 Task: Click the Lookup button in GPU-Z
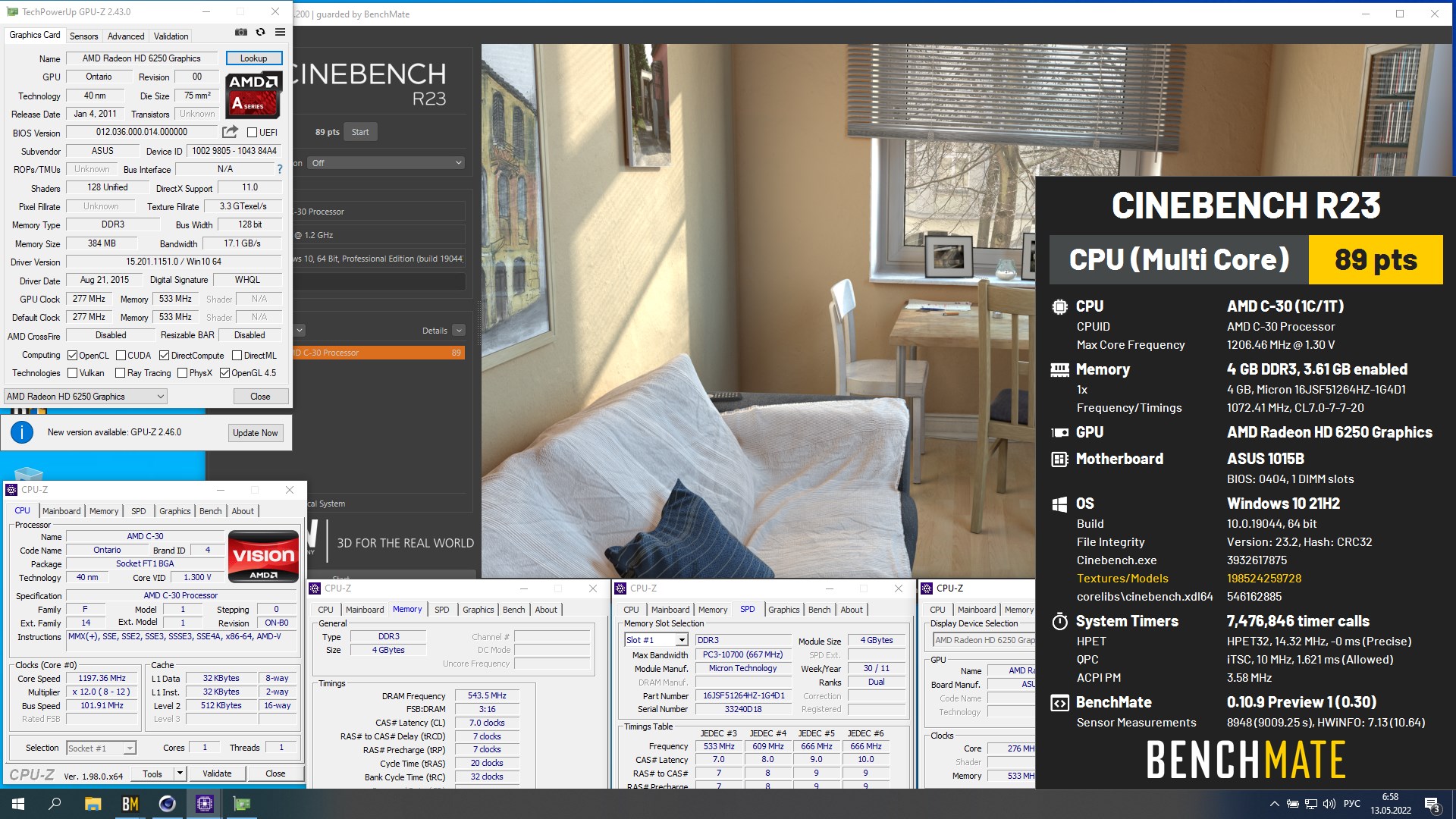[x=253, y=58]
